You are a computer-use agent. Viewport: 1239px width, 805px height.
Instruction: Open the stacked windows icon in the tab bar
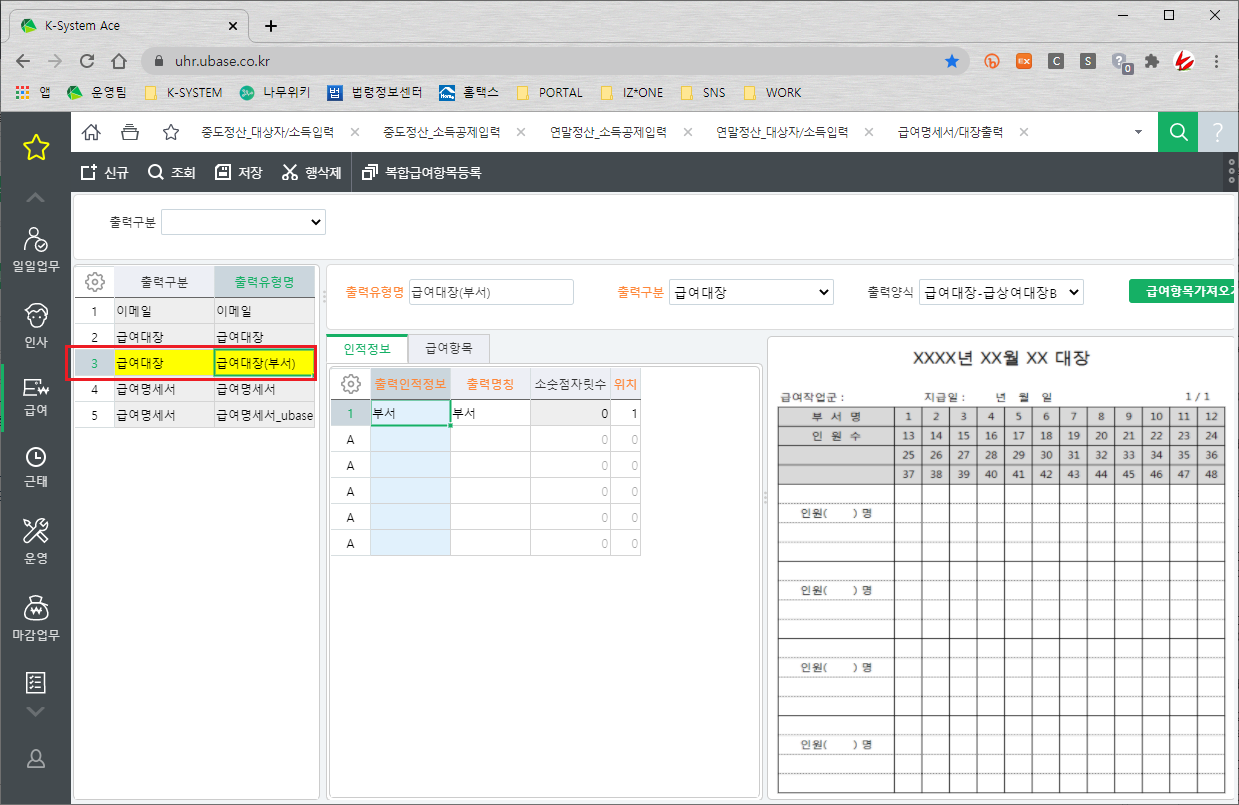pyautogui.click(x=130, y=132)
